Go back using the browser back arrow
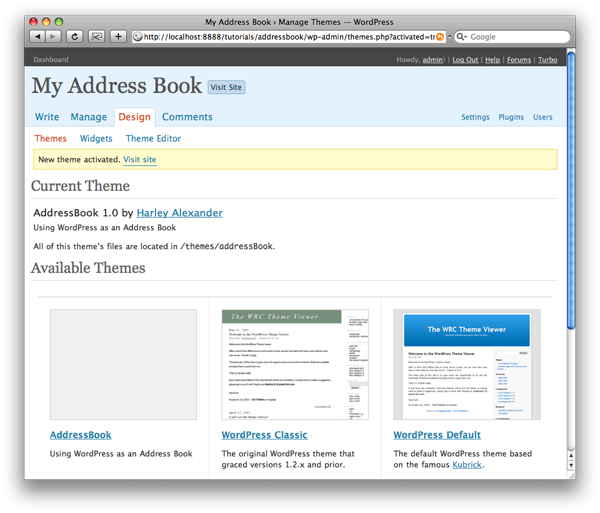This screenshot has width=600, height=513. click(x=38, y=37)
